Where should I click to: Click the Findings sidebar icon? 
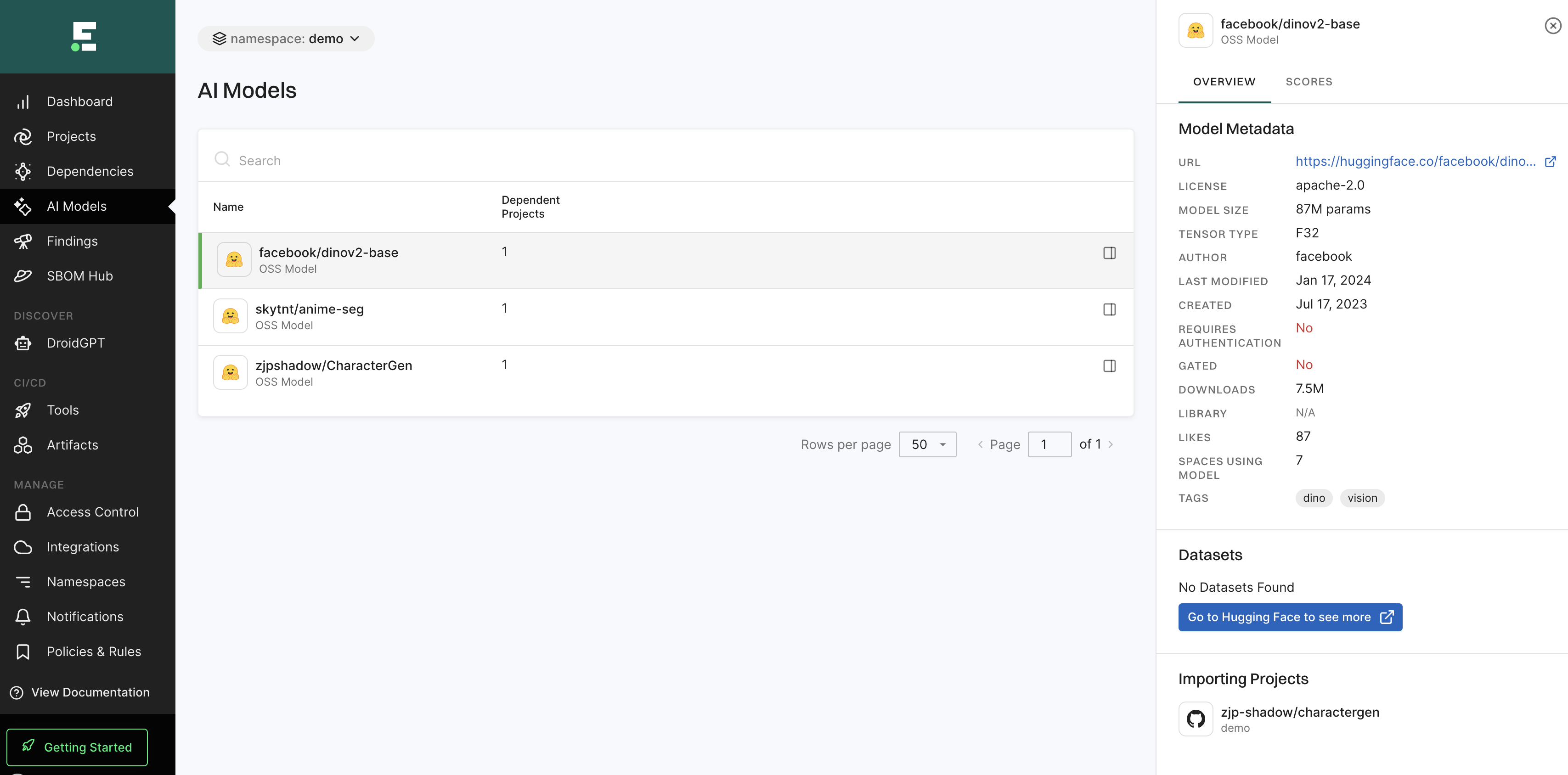(24, 240)
